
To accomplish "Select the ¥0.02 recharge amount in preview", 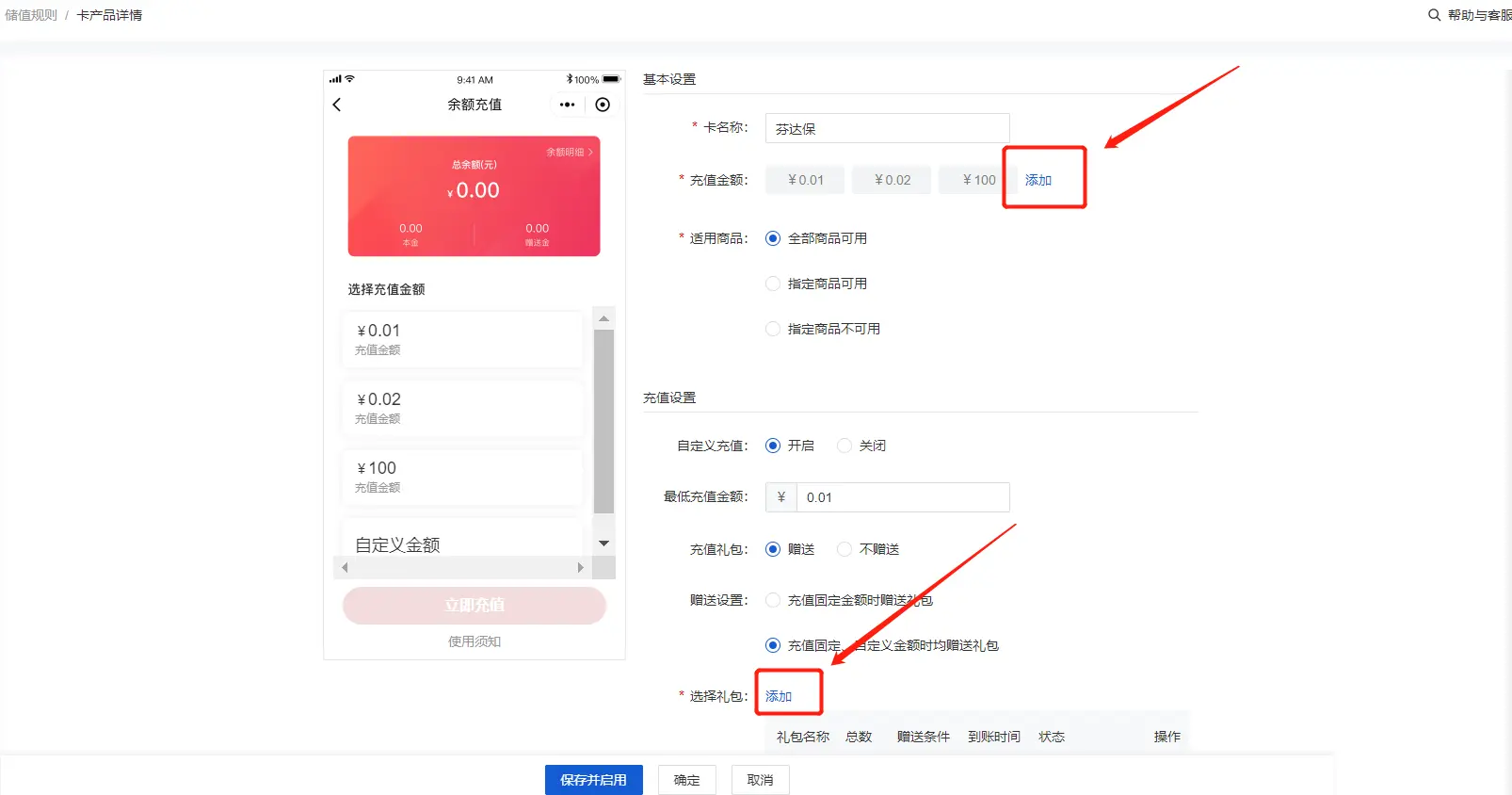I will point(461,408).
